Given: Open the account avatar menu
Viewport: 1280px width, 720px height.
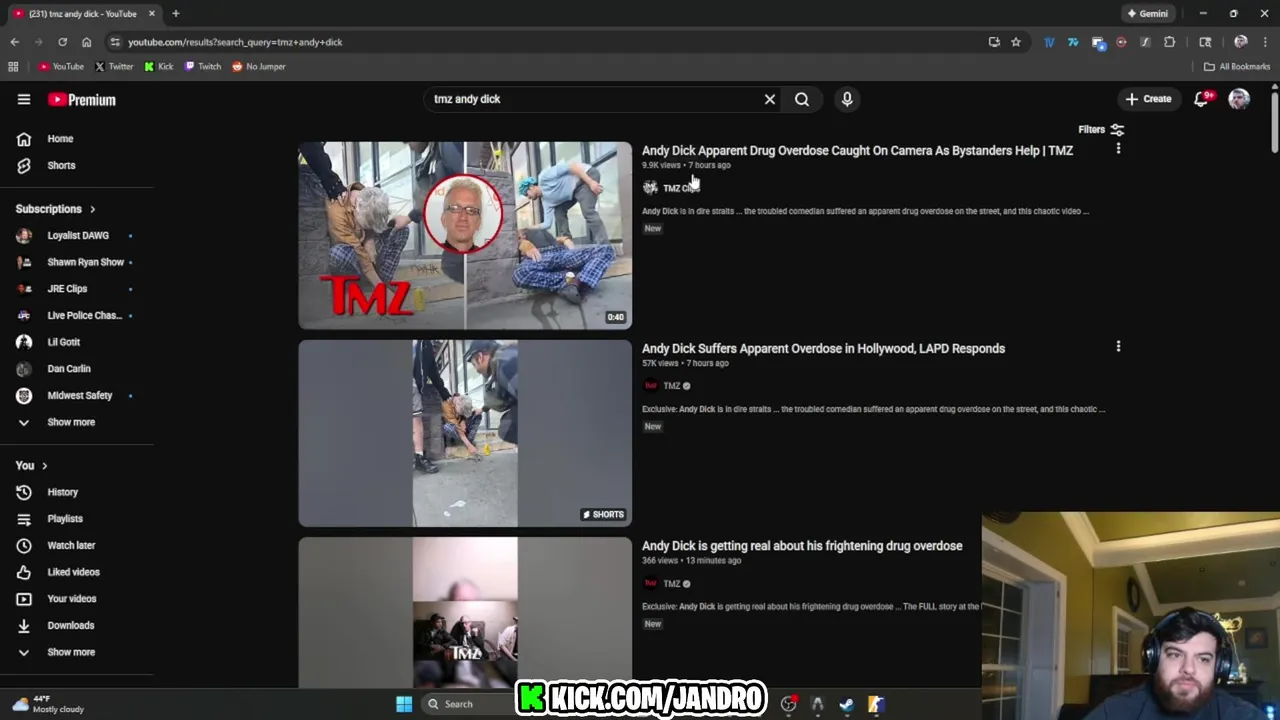Looking at the screenshot, I should (1239, 99).
